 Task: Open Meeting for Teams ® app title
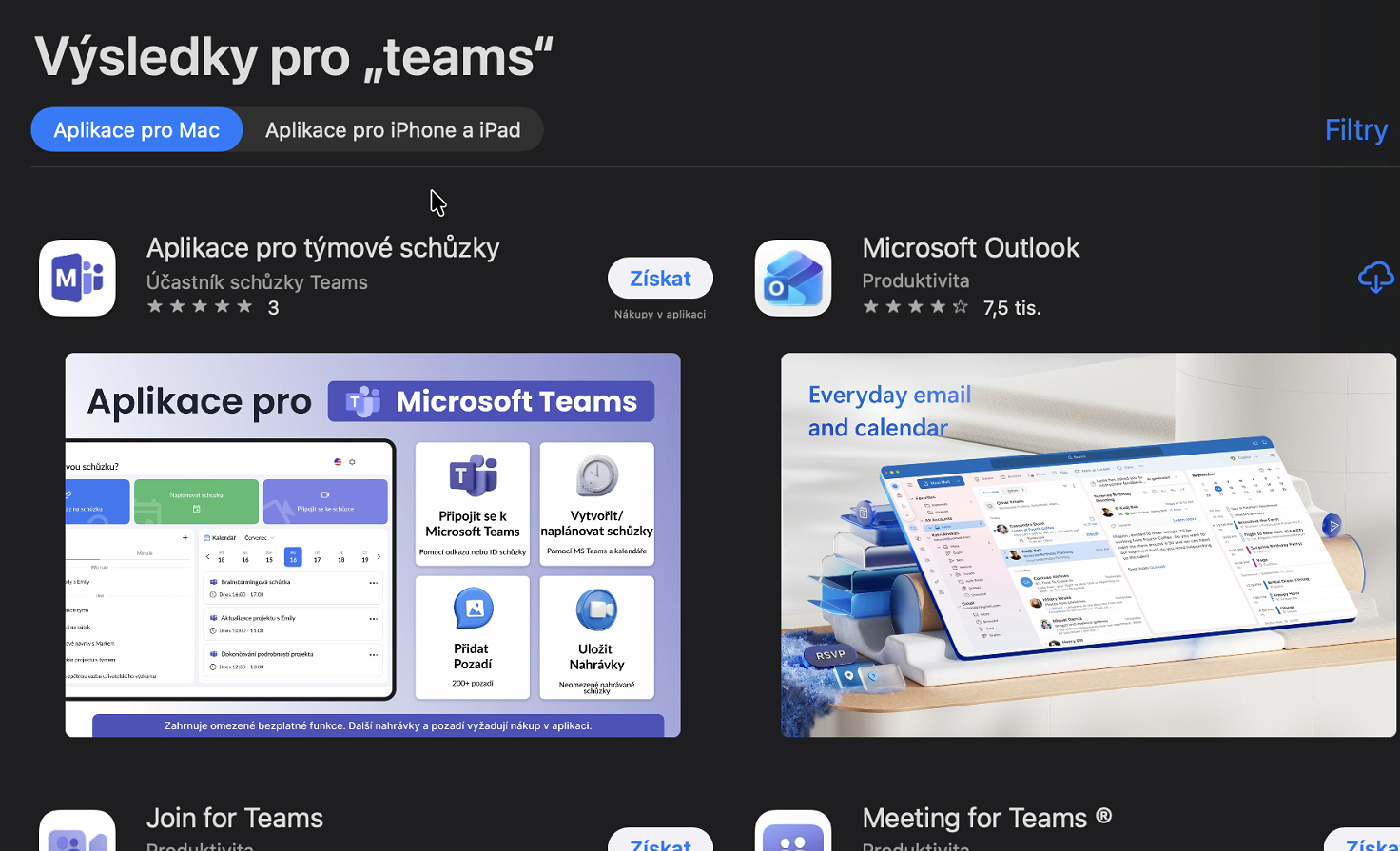(987, 819)
